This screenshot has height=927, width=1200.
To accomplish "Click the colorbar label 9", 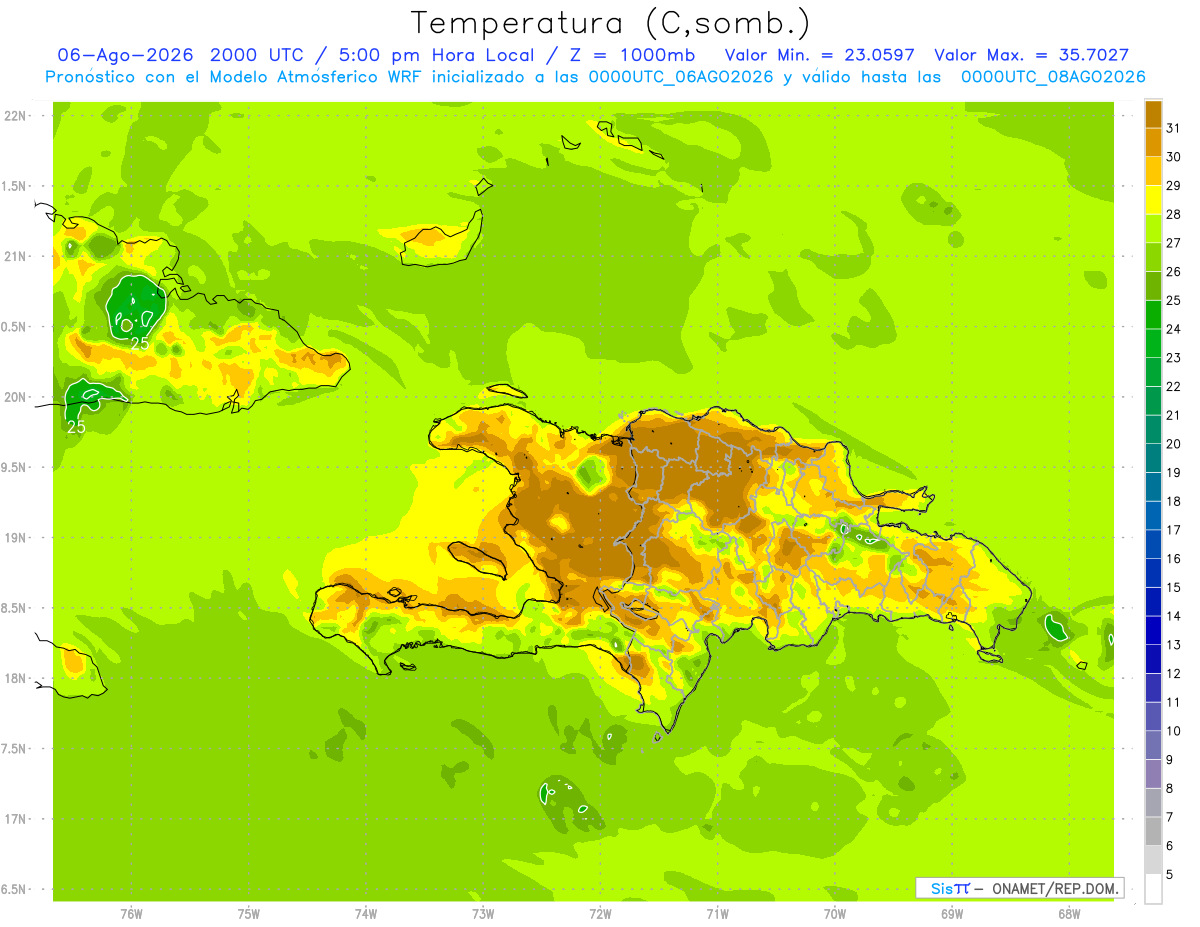I will 1170,760.
